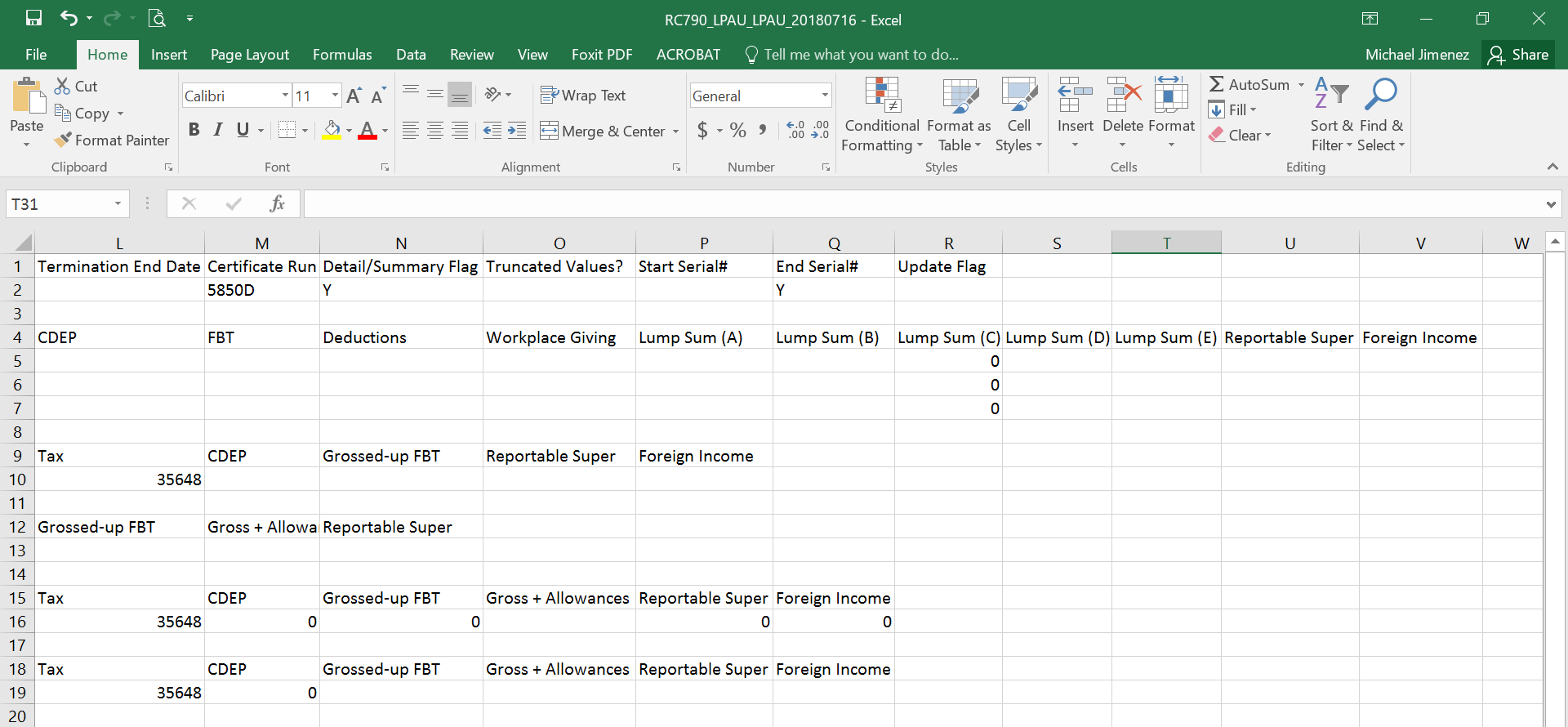The image size is (1568, 727).
Task: Click the Share button
Action: [x=1518, y=55]
